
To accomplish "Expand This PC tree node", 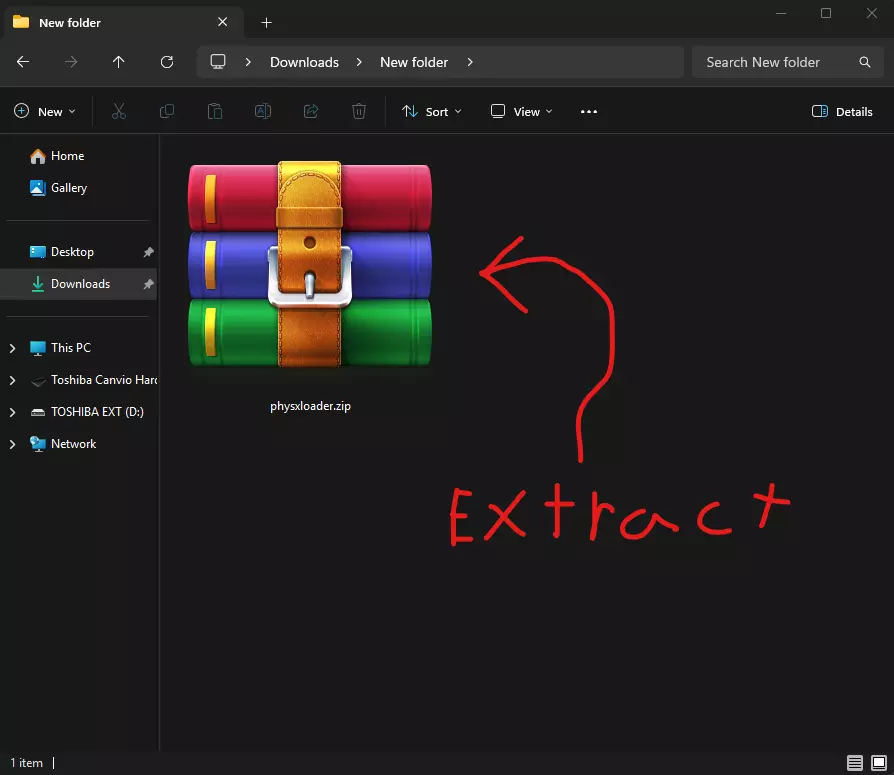I will 12,348.
